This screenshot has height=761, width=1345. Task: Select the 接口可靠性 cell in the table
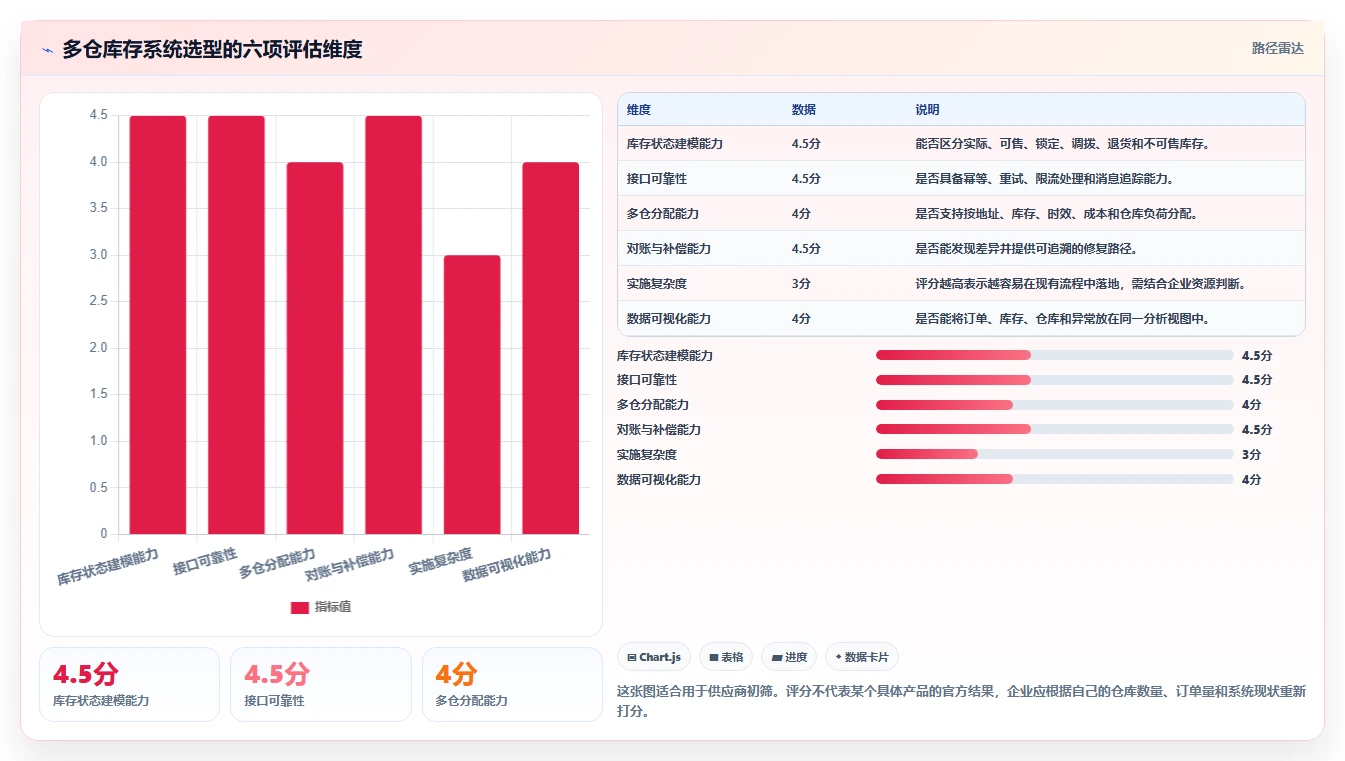pyautogui.click(x=657, y=179)
